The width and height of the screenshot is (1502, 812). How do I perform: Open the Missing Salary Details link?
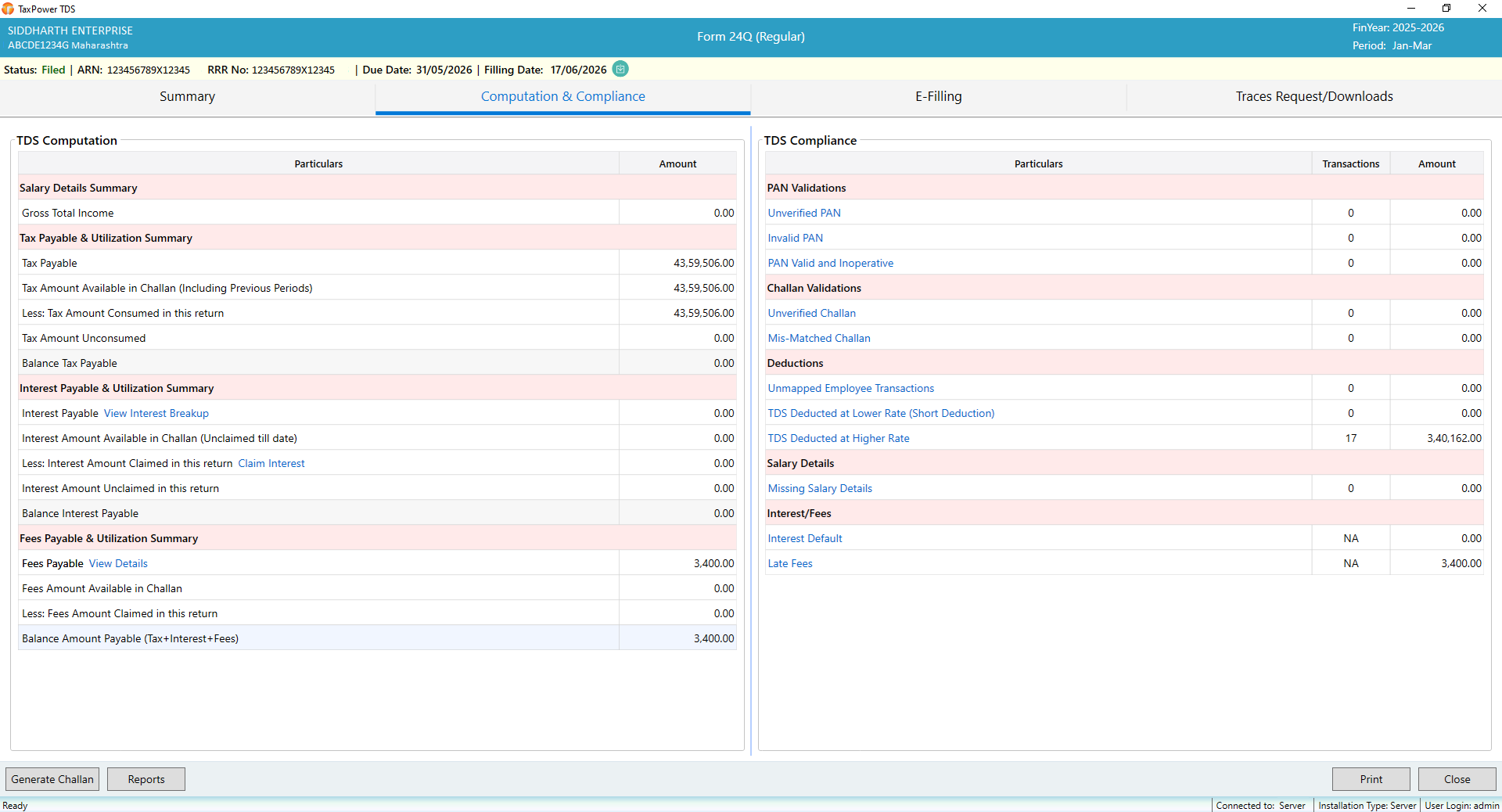[x=820, y=488]
